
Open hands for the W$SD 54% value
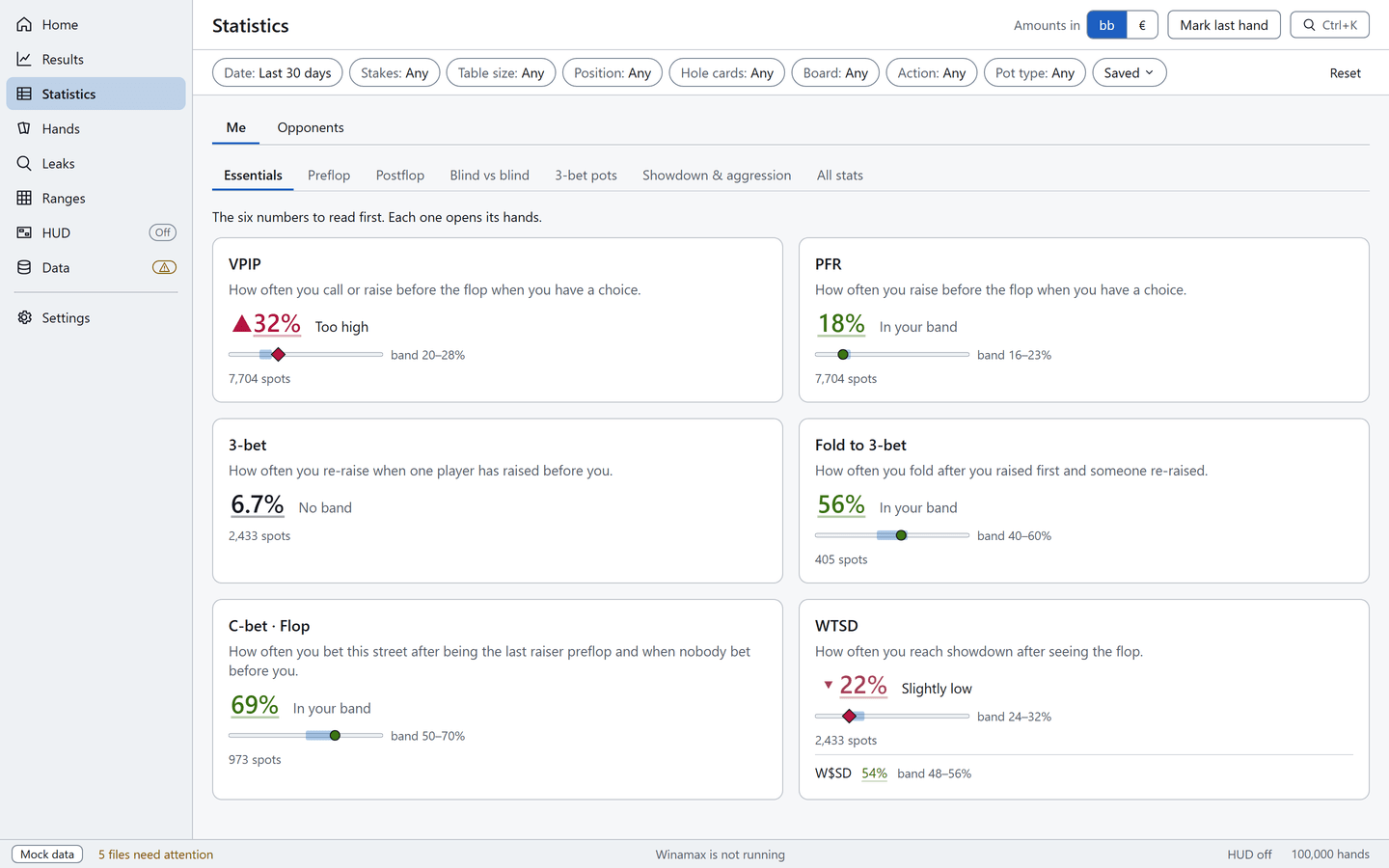click(874, 773)
